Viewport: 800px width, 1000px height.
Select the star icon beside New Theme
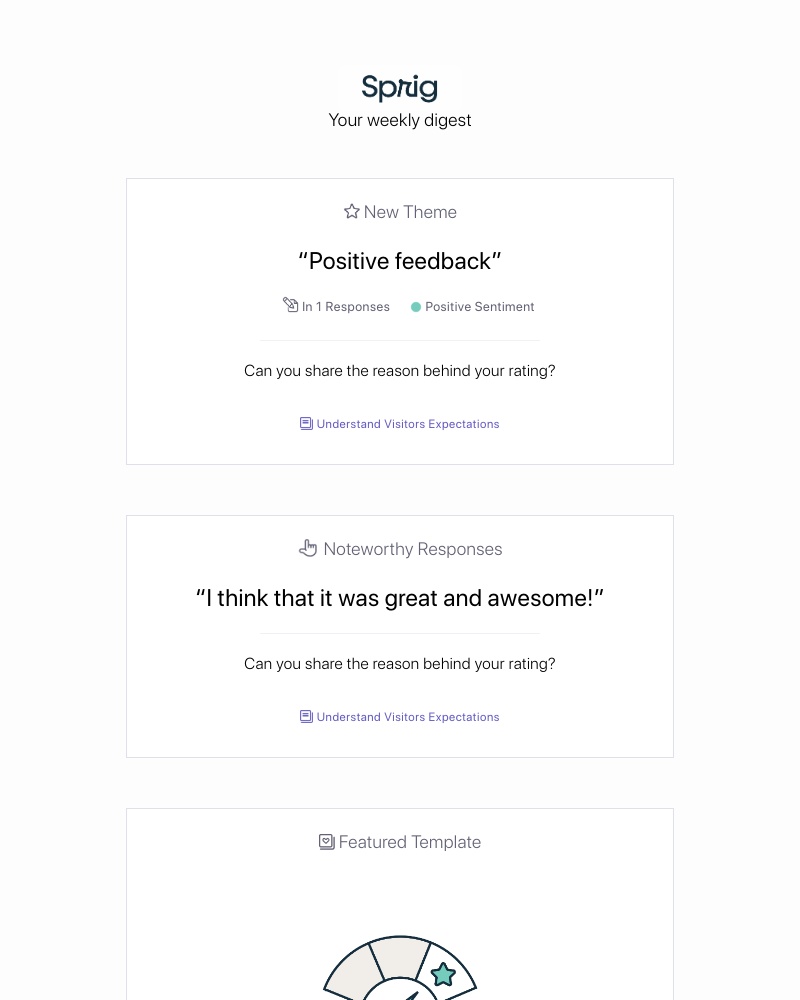click(352, 211)
